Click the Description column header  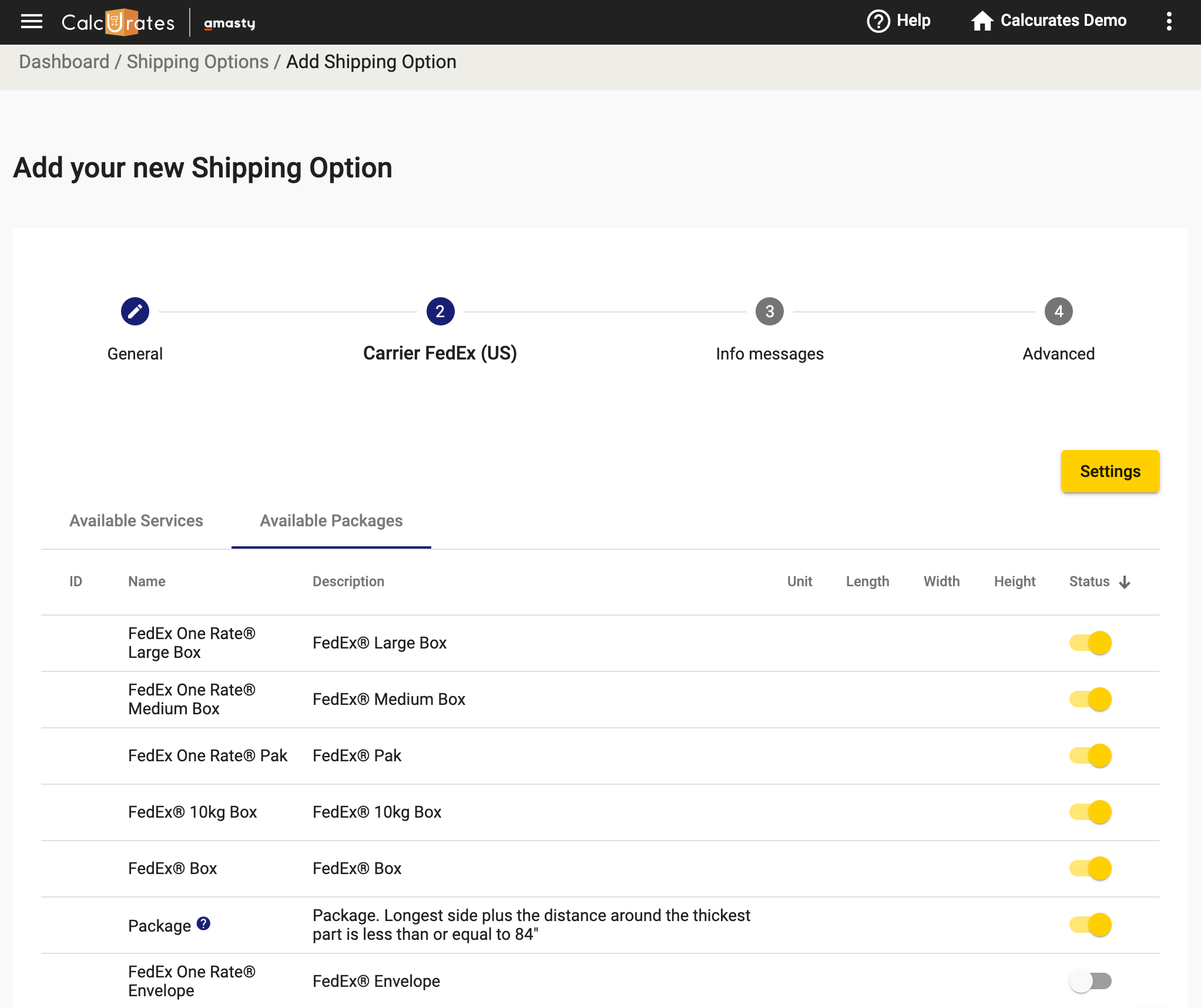(348, 582)
